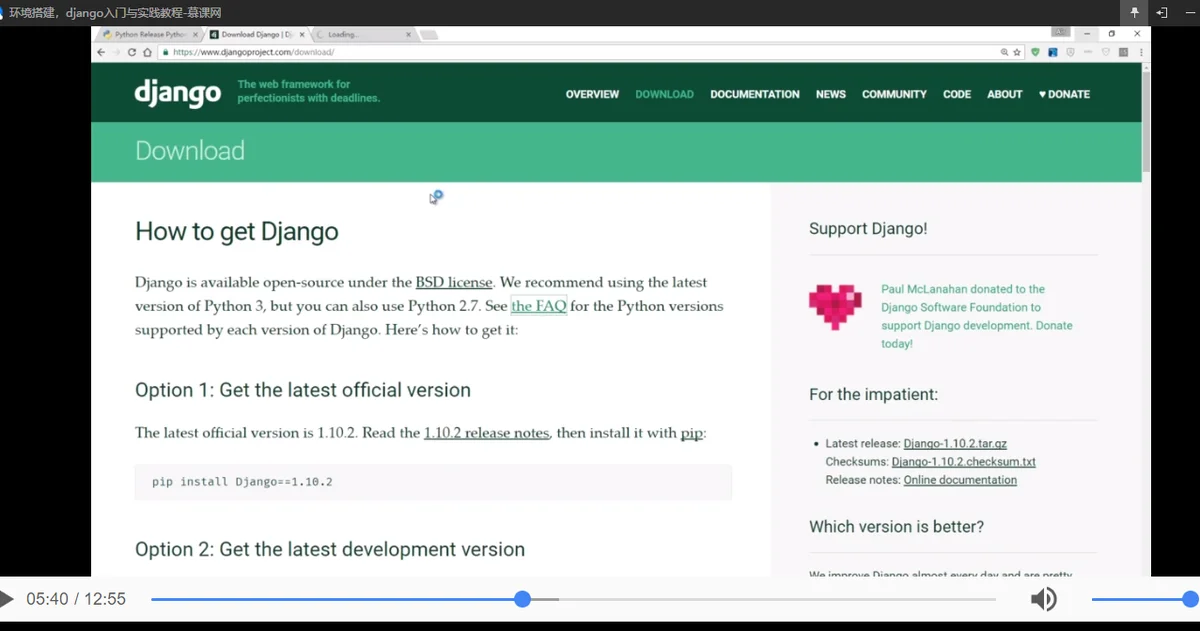Go to the browser home page icon
Viewport: 1200px width, 631px height.
[x=148, y=52]
